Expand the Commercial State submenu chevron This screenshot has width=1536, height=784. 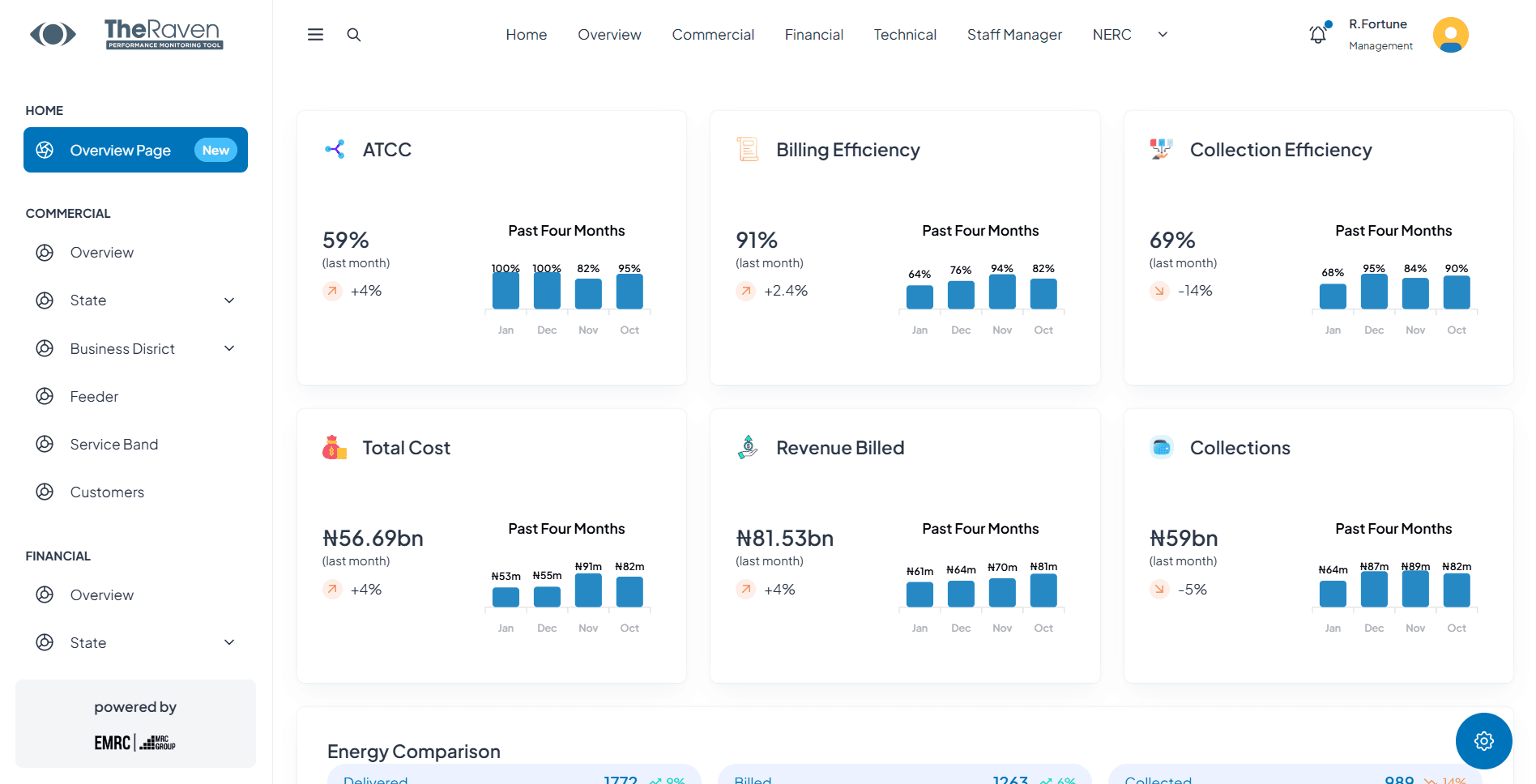coord(229,300)
